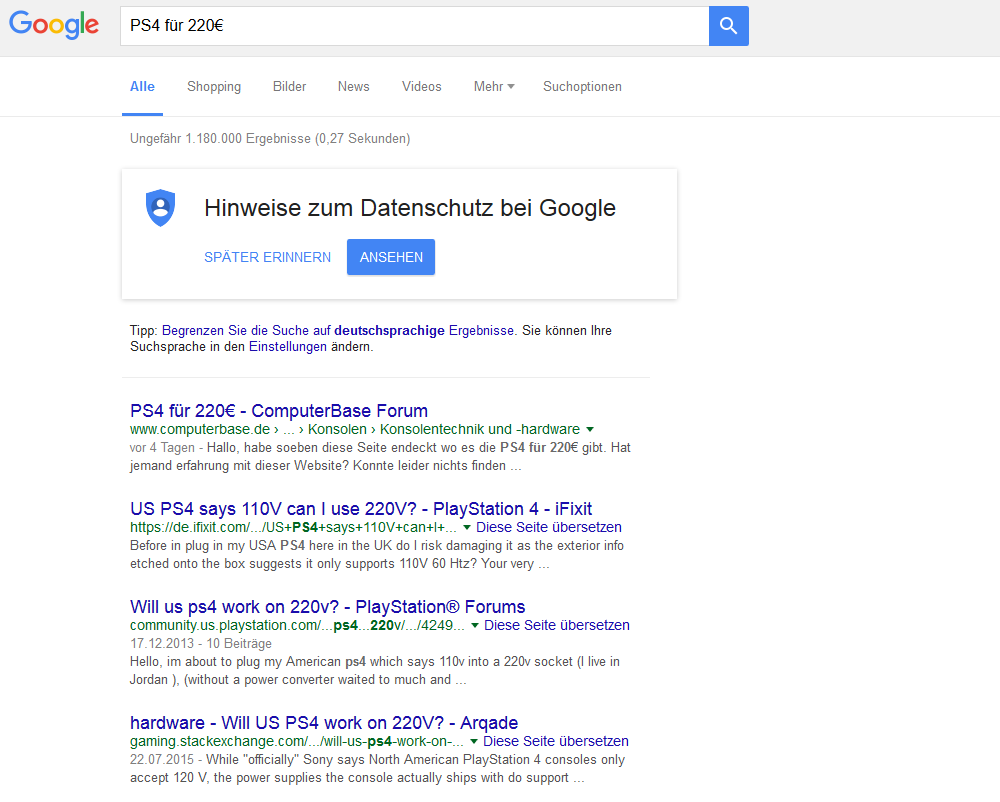Viewport: 1000px width, 802px height.
Task: Expand arrow next to gaming.stackexchange.com URL
Action: [x=474, y=741]
